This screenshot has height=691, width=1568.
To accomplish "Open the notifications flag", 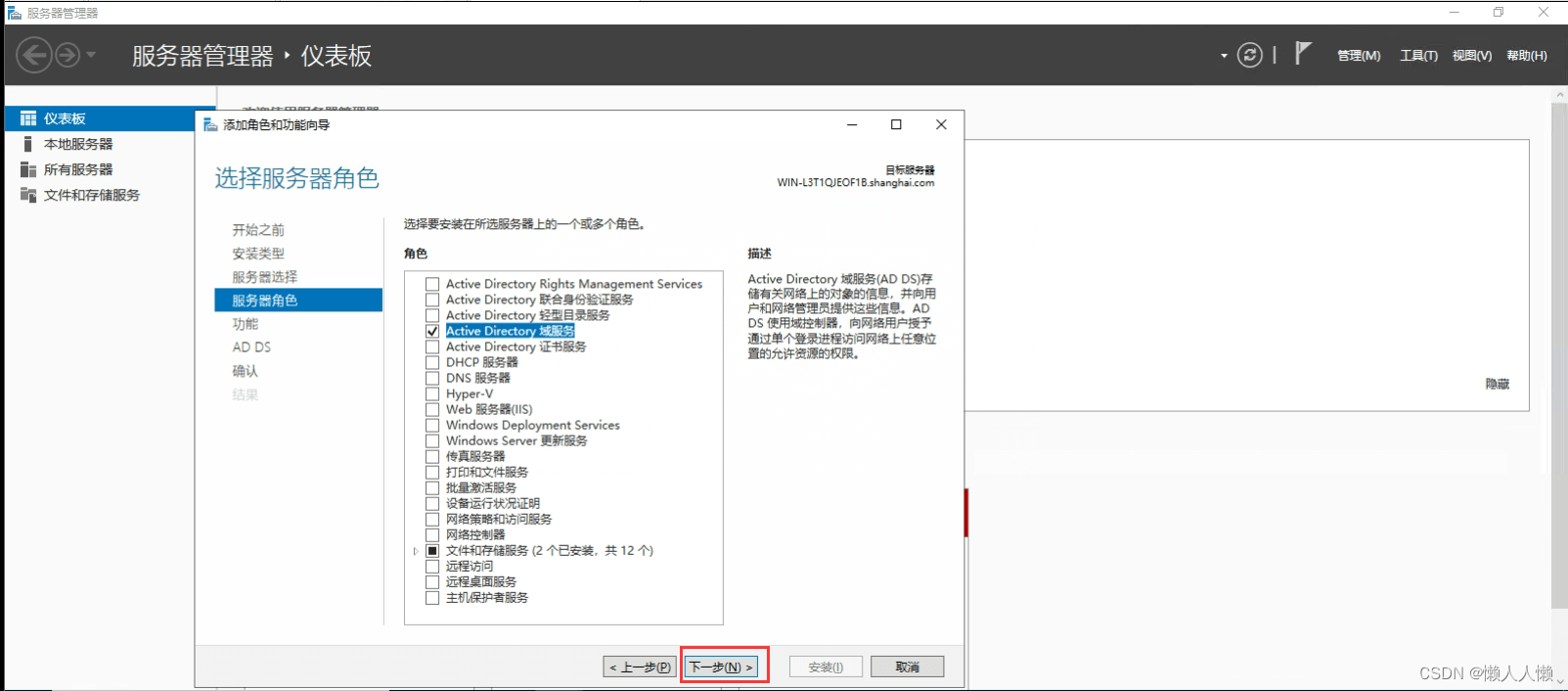I will [1302, 54].
